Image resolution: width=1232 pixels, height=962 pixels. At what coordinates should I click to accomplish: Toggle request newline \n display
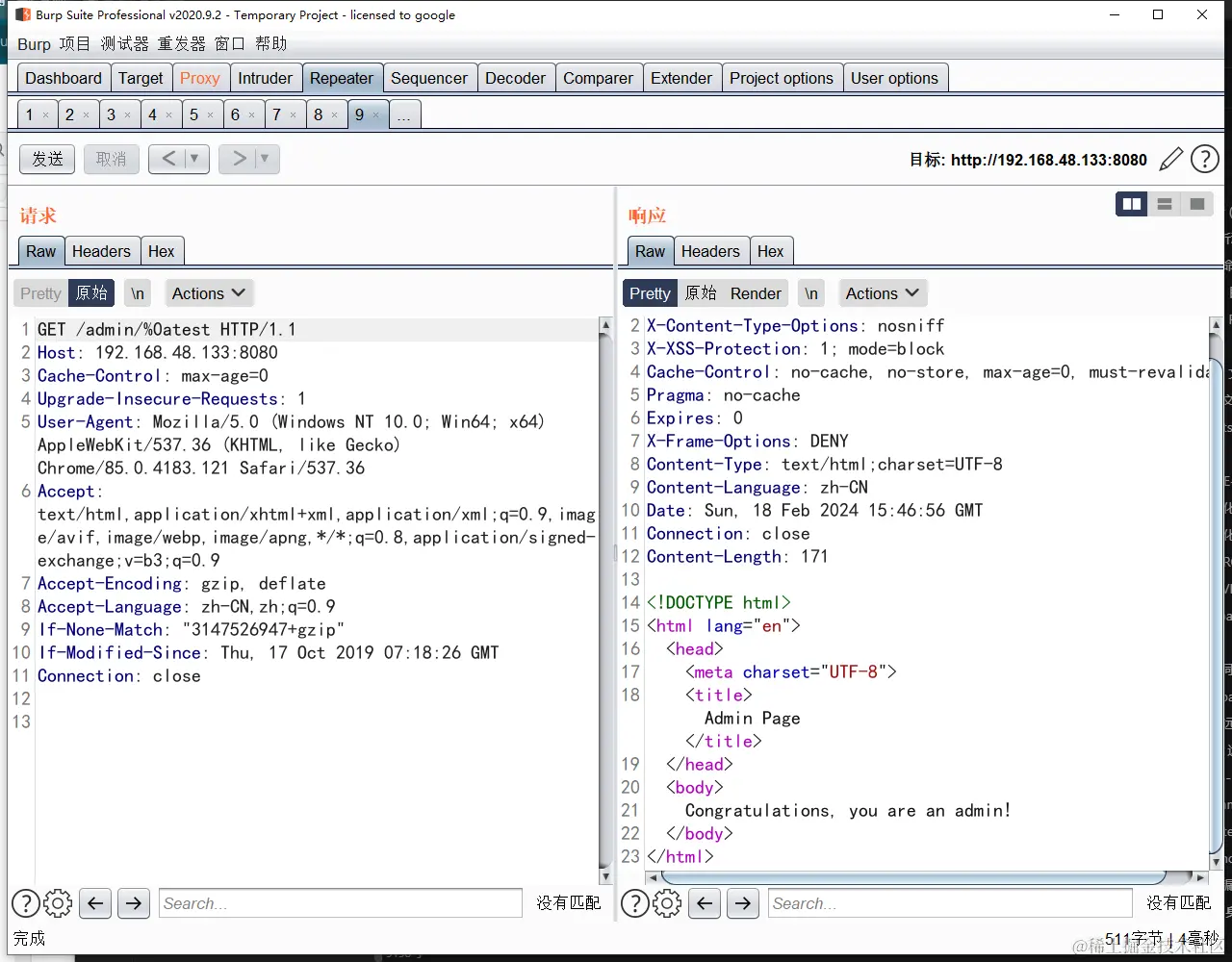click(x=139, y=293)
